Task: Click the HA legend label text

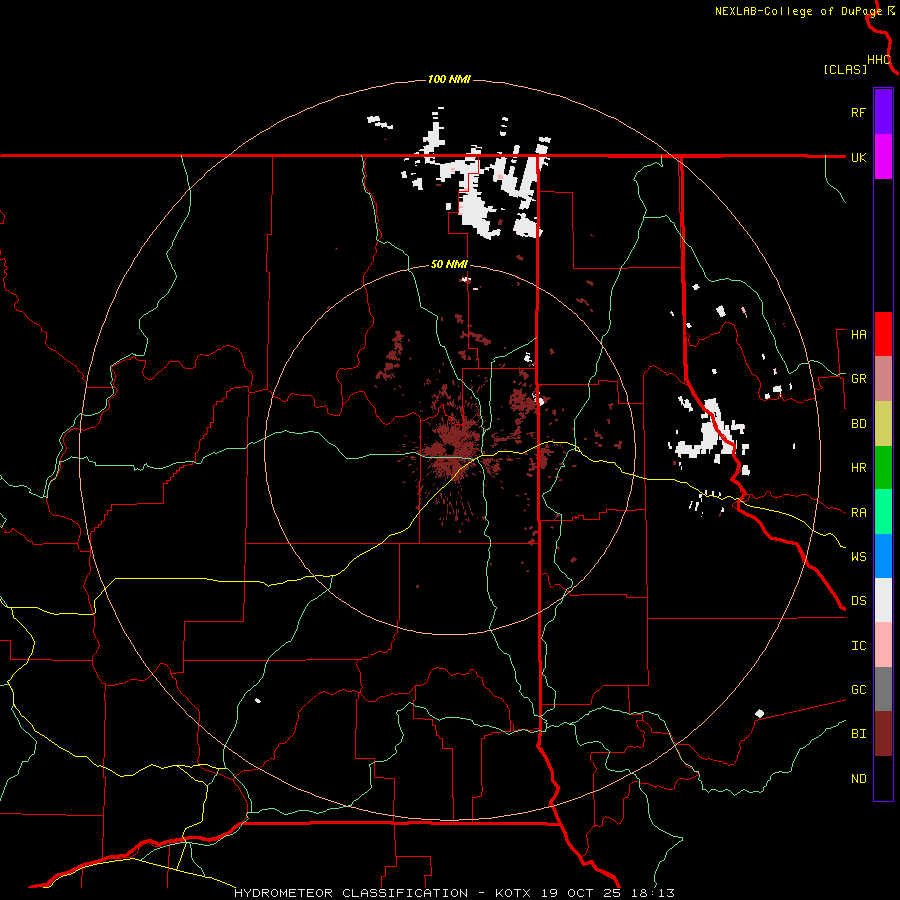Action: 858,334
